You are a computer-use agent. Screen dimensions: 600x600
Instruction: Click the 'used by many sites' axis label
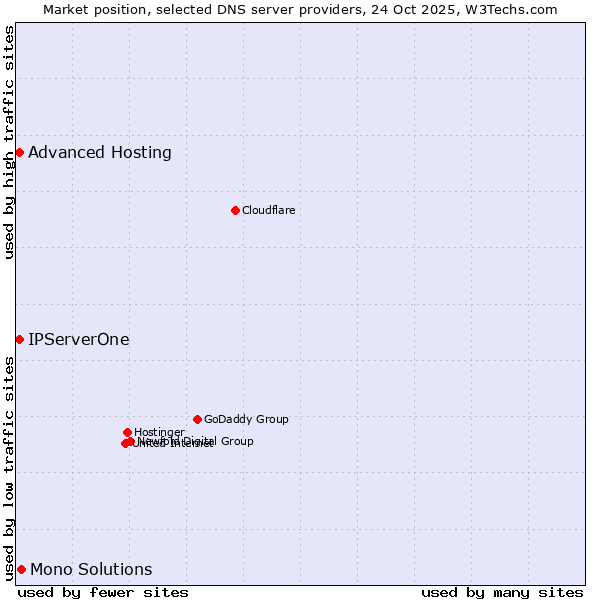(x=502, y=592)
